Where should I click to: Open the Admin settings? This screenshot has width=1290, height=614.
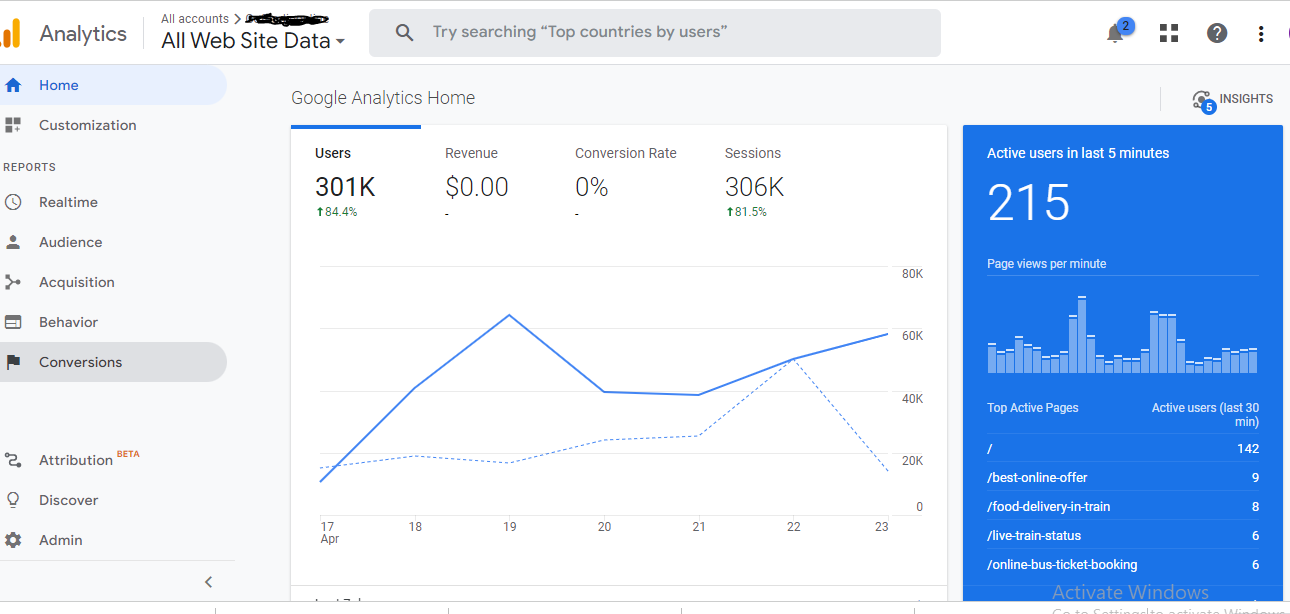tap(60, 539)
